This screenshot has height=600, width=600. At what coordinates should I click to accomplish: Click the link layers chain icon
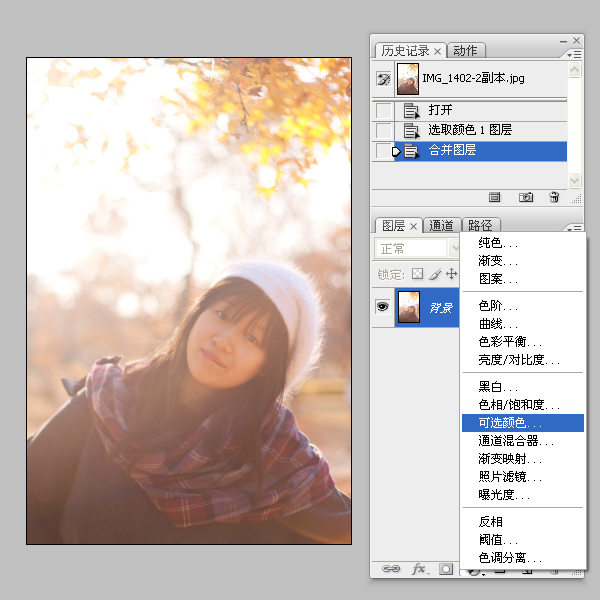pos(390,569)
